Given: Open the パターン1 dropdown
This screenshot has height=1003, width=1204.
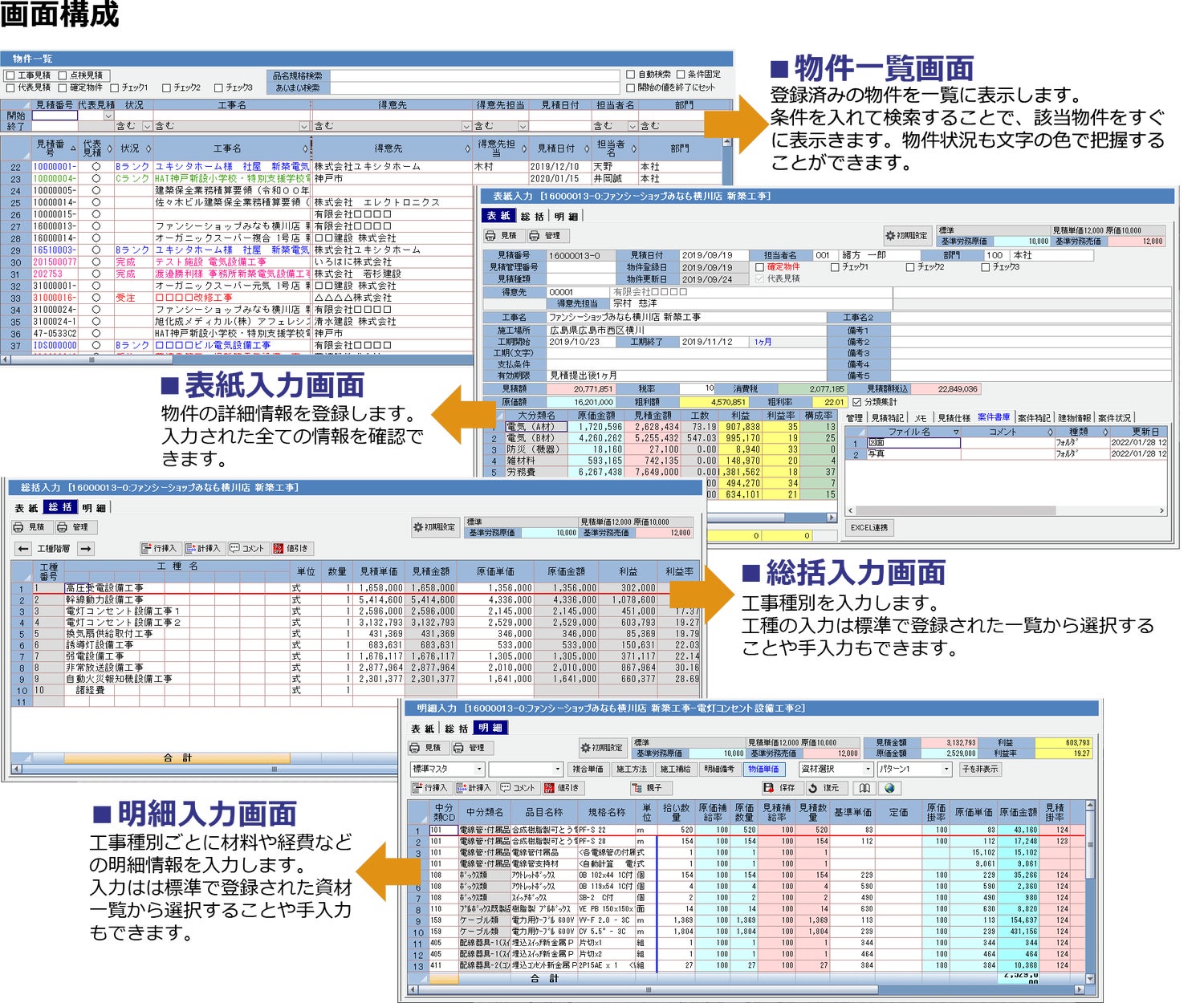Looking at the screenshot, I should click(946, 769).
